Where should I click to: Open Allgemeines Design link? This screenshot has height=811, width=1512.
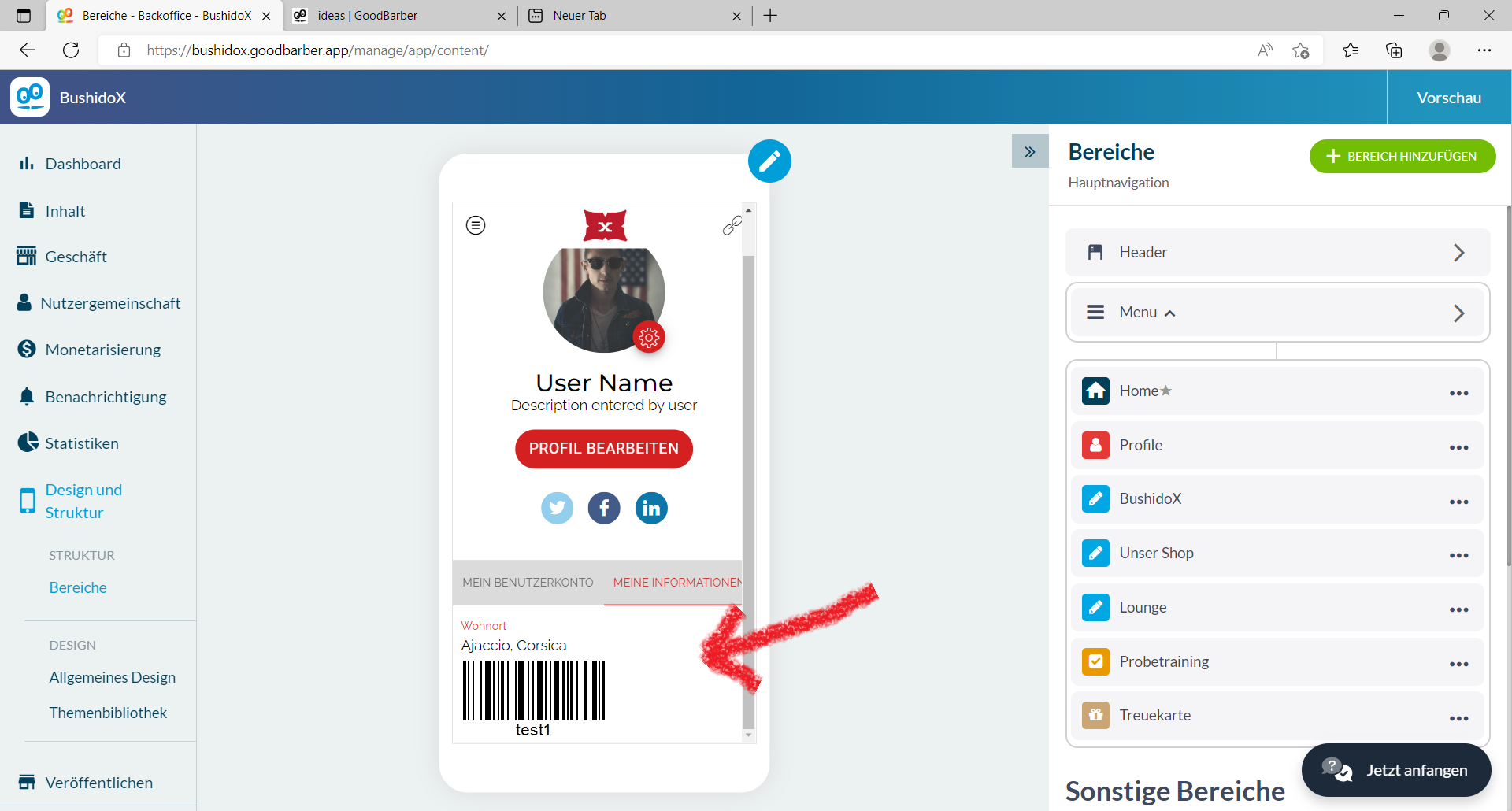point(113,677)
